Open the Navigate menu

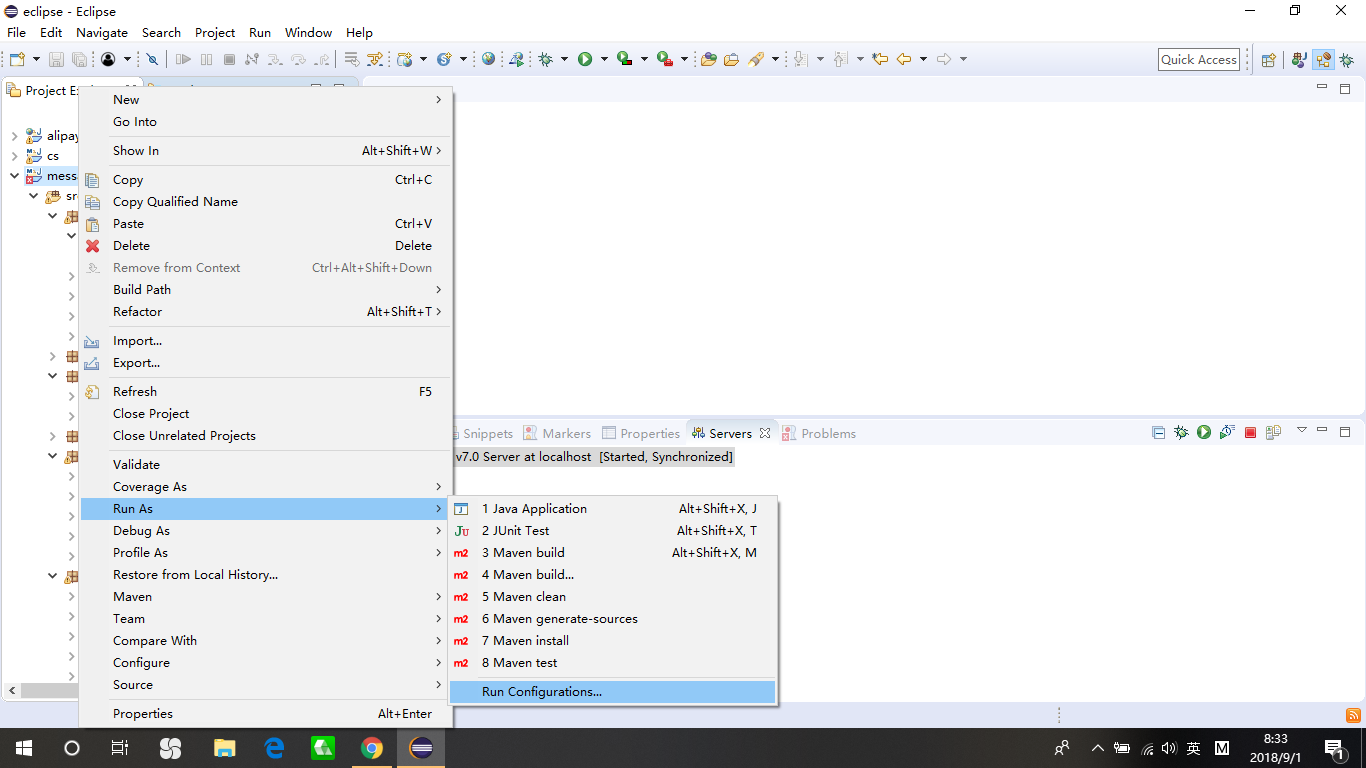(102, 32)
